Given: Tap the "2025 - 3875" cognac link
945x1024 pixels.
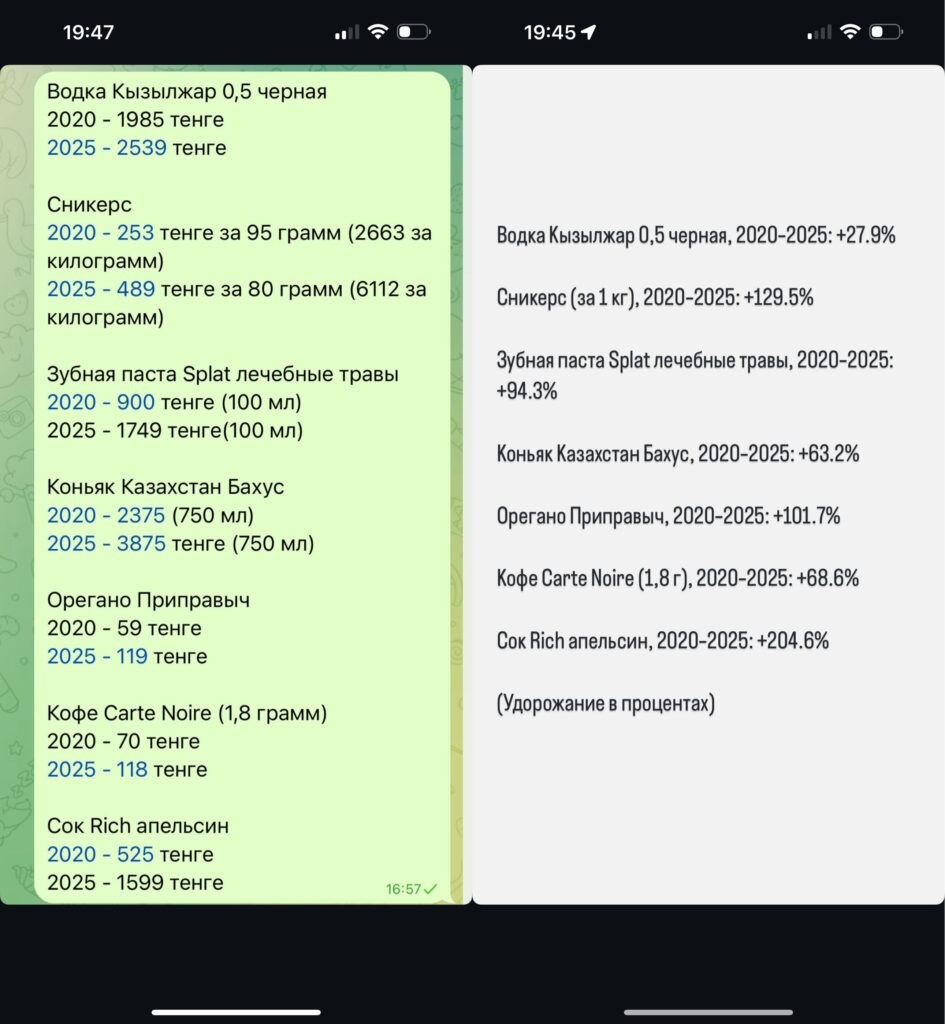Looking at the screenshot, I should coord(106,544).
